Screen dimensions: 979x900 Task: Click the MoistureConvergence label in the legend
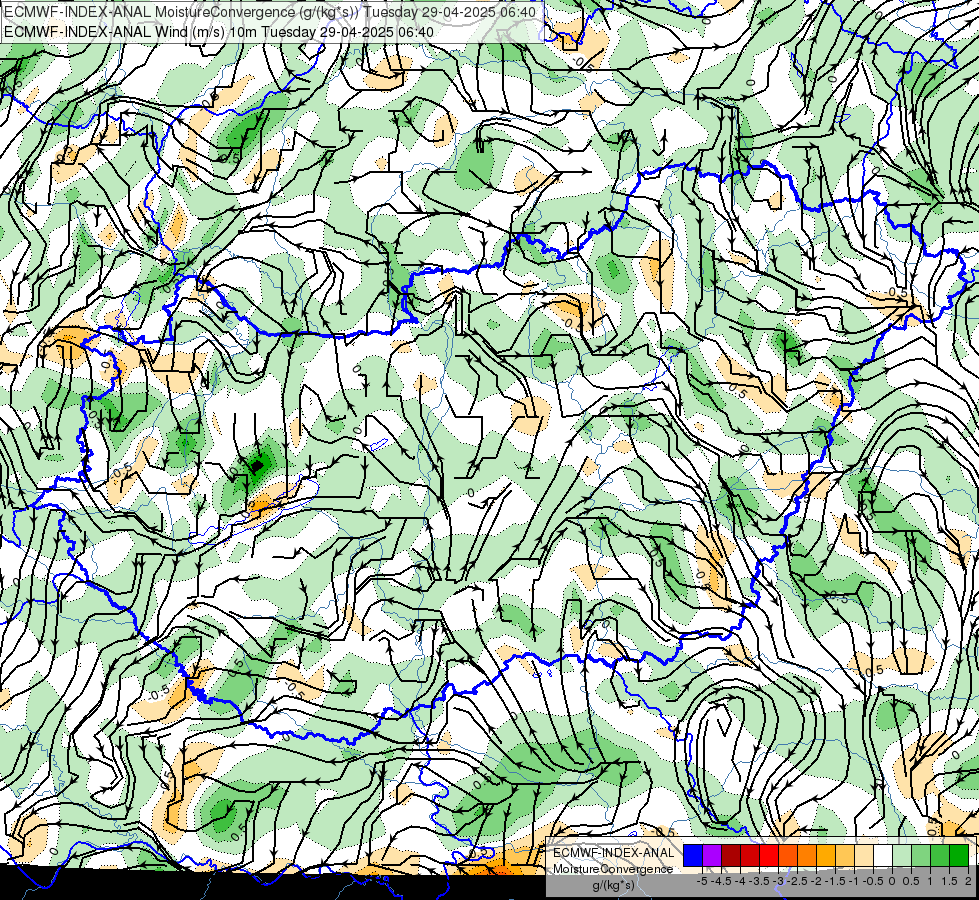click(613, 869)
